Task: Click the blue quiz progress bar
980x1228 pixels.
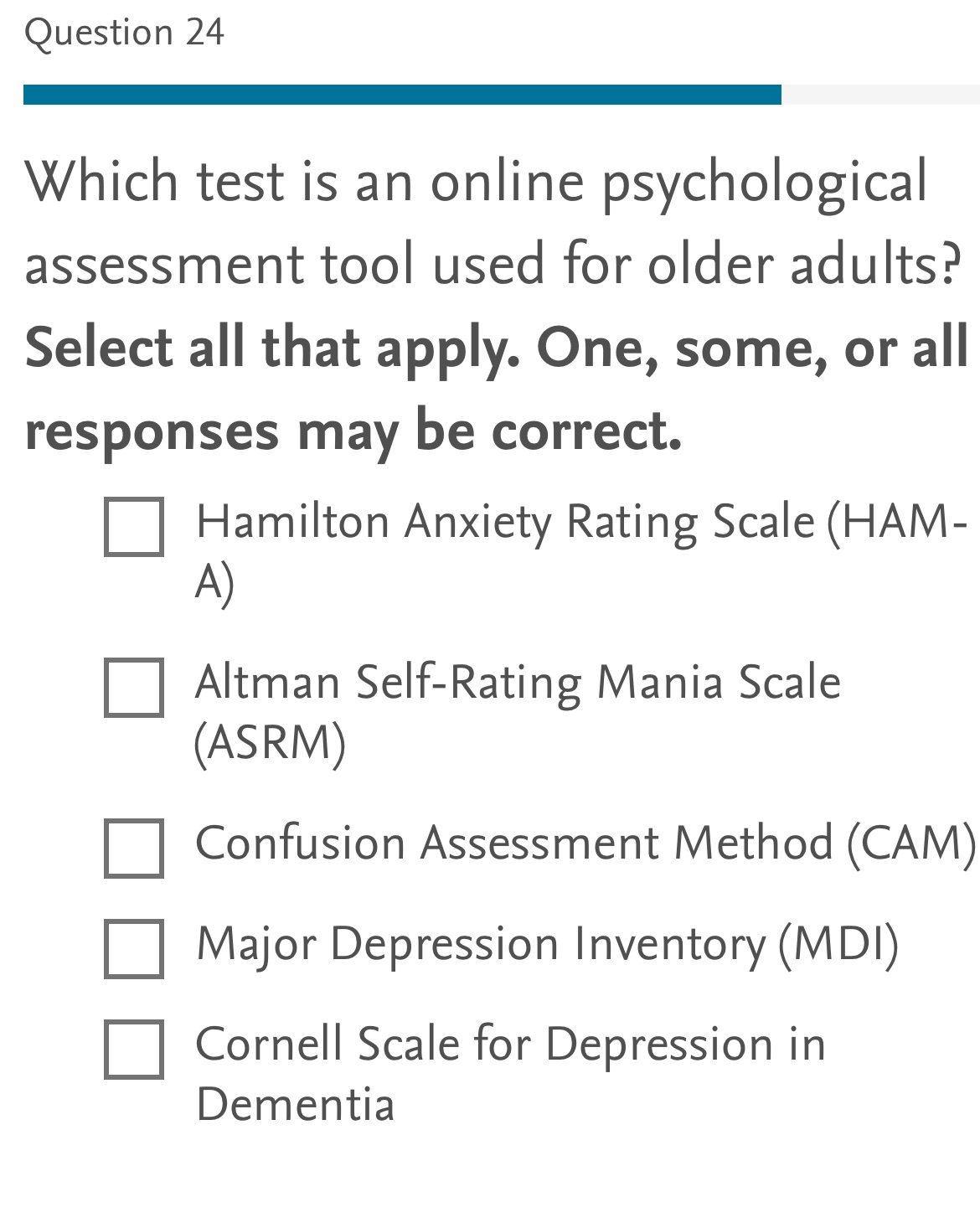Action: pos(402,92)
